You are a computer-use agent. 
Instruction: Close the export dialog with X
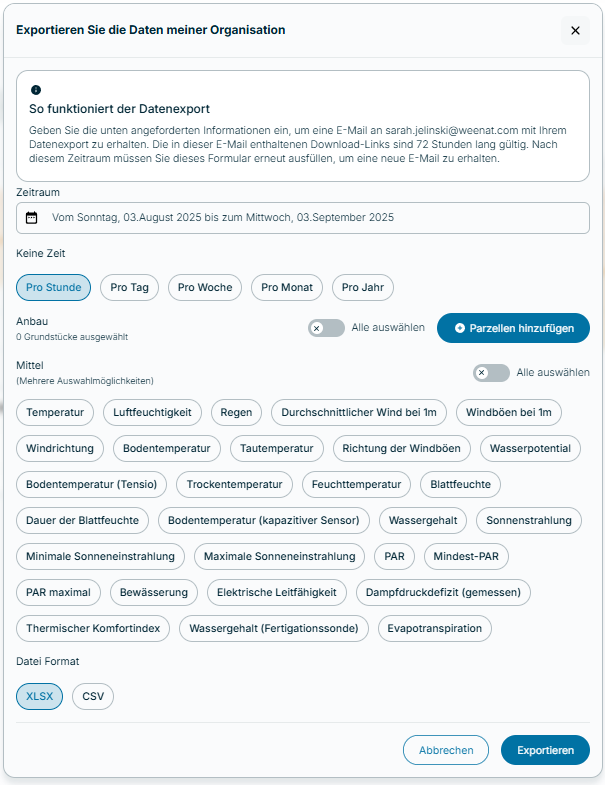575,31
